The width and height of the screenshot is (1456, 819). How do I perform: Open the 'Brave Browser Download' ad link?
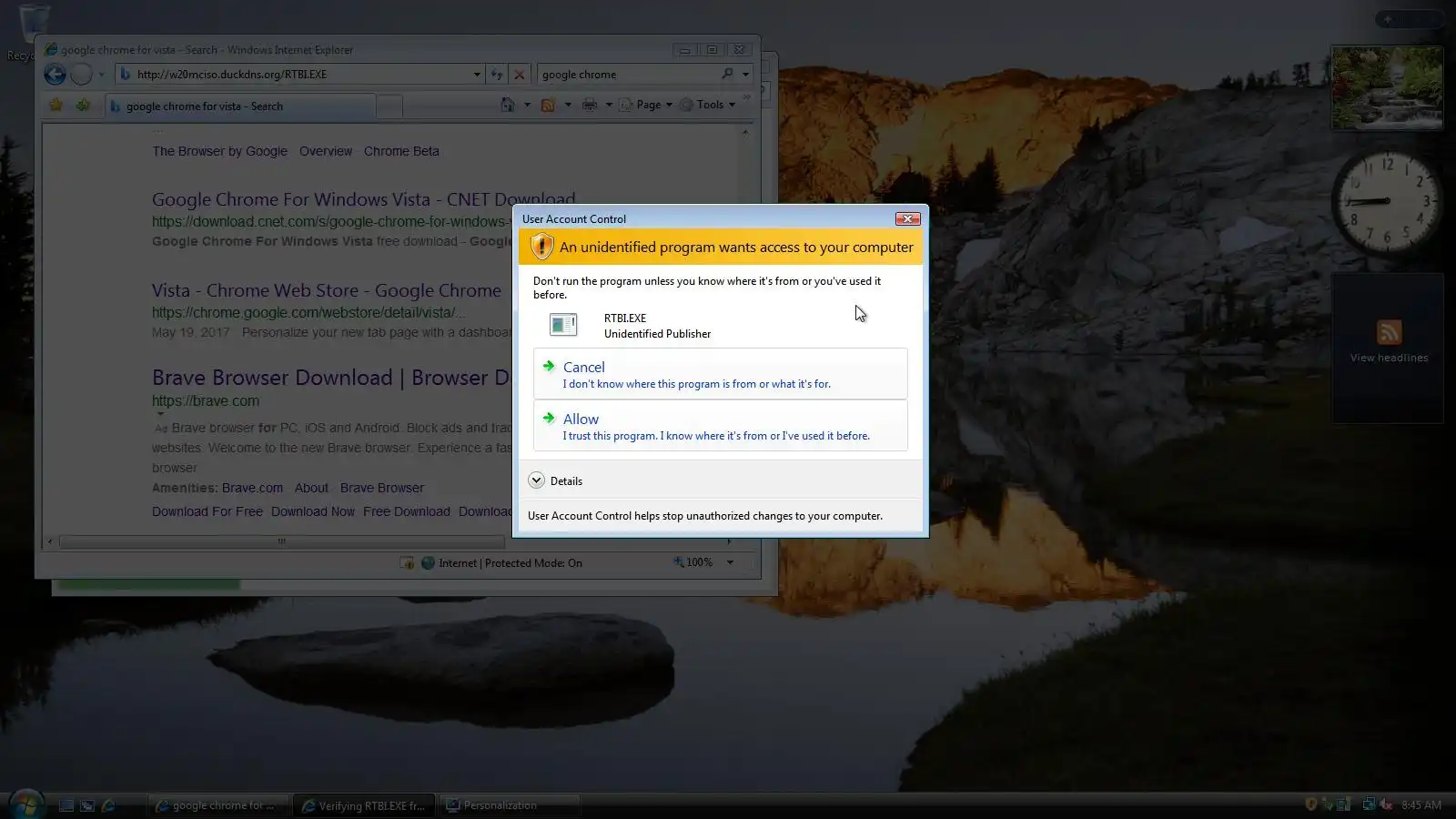(x=331, y=378)
